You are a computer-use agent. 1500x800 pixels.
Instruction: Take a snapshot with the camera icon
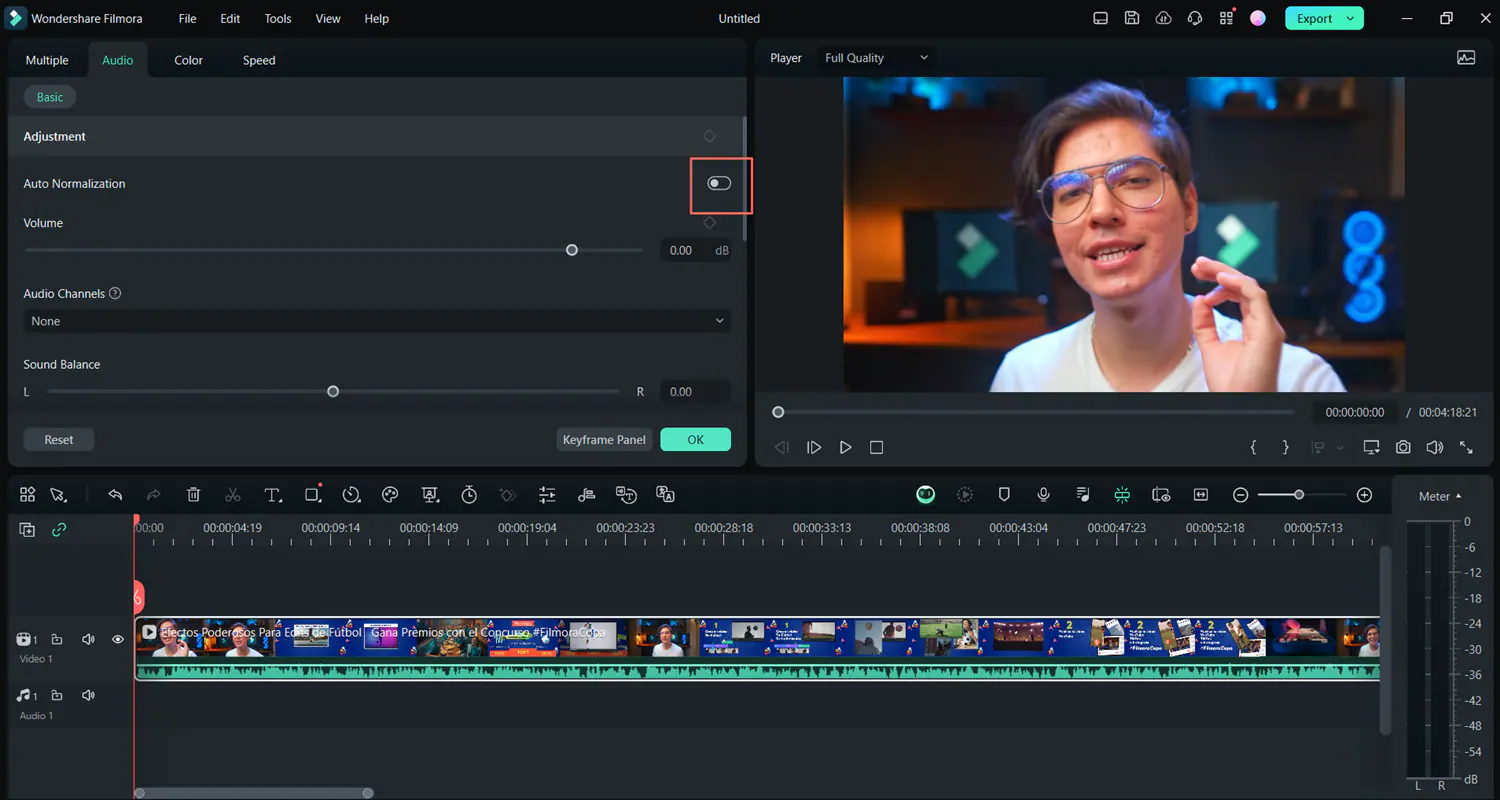click(1403, 447)
